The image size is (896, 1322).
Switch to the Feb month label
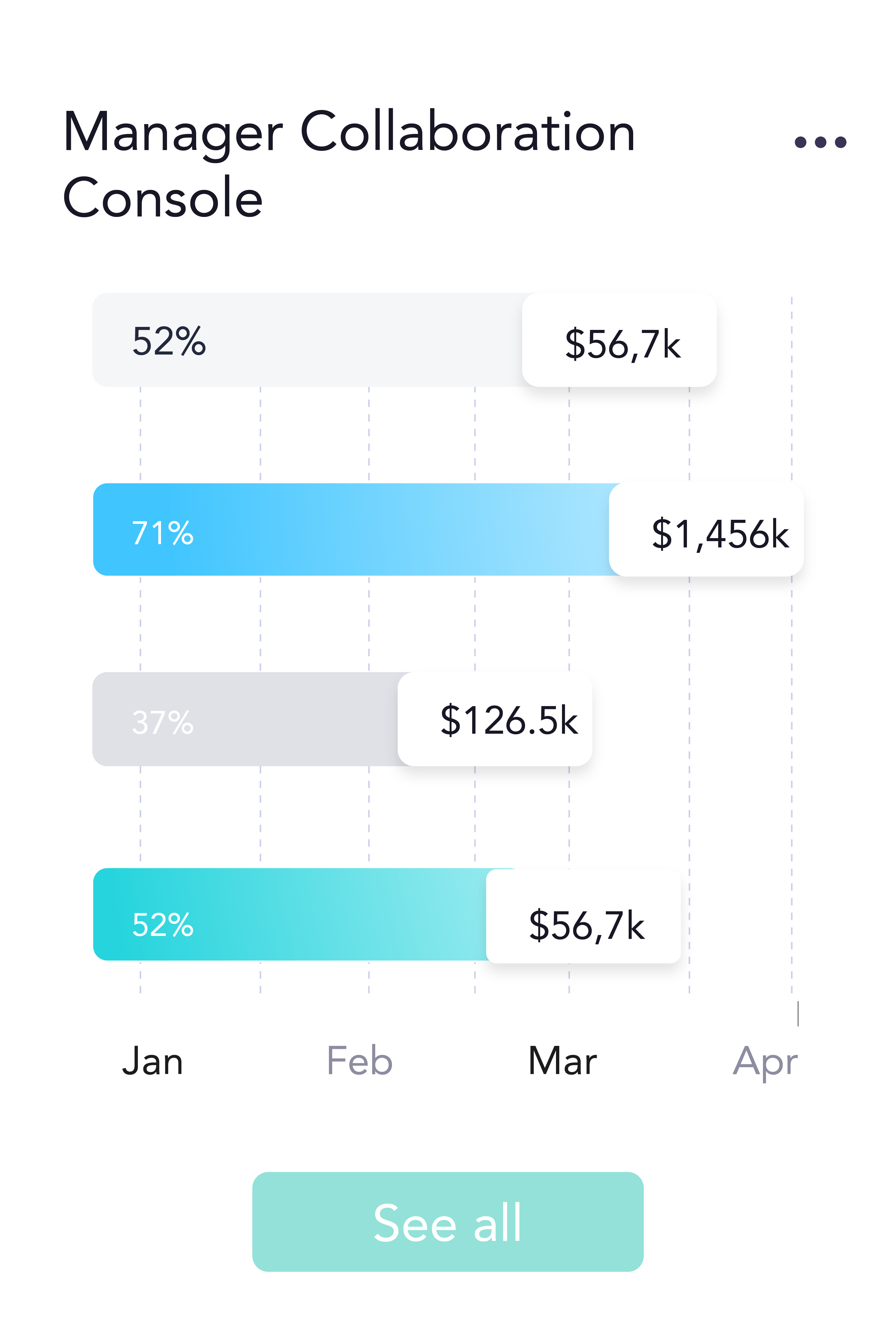[x=359, y=1062]
